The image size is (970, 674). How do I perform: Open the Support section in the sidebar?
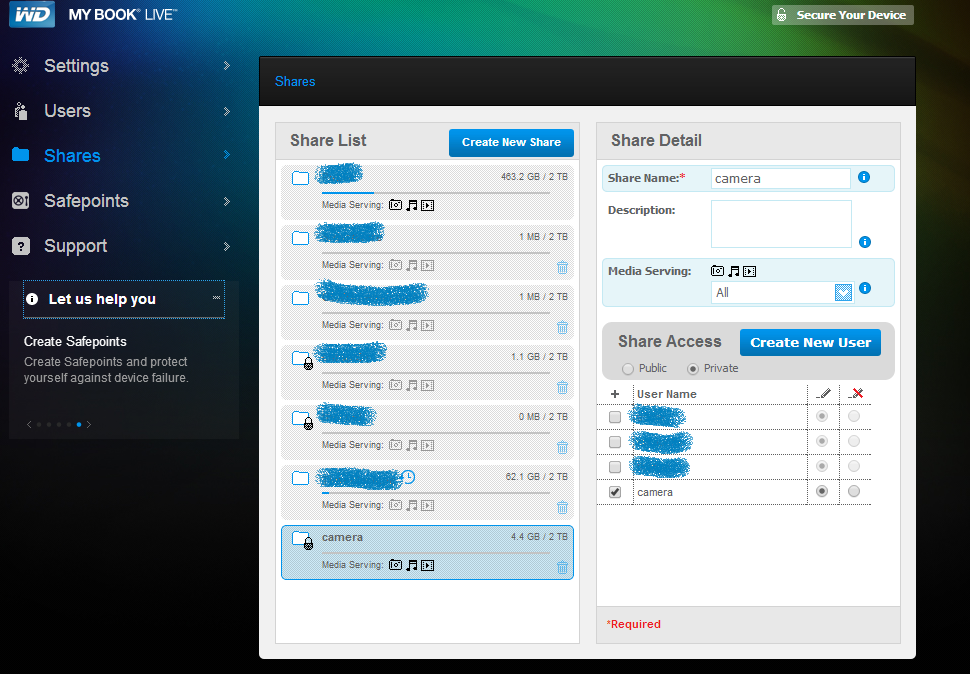pos(121,246)
